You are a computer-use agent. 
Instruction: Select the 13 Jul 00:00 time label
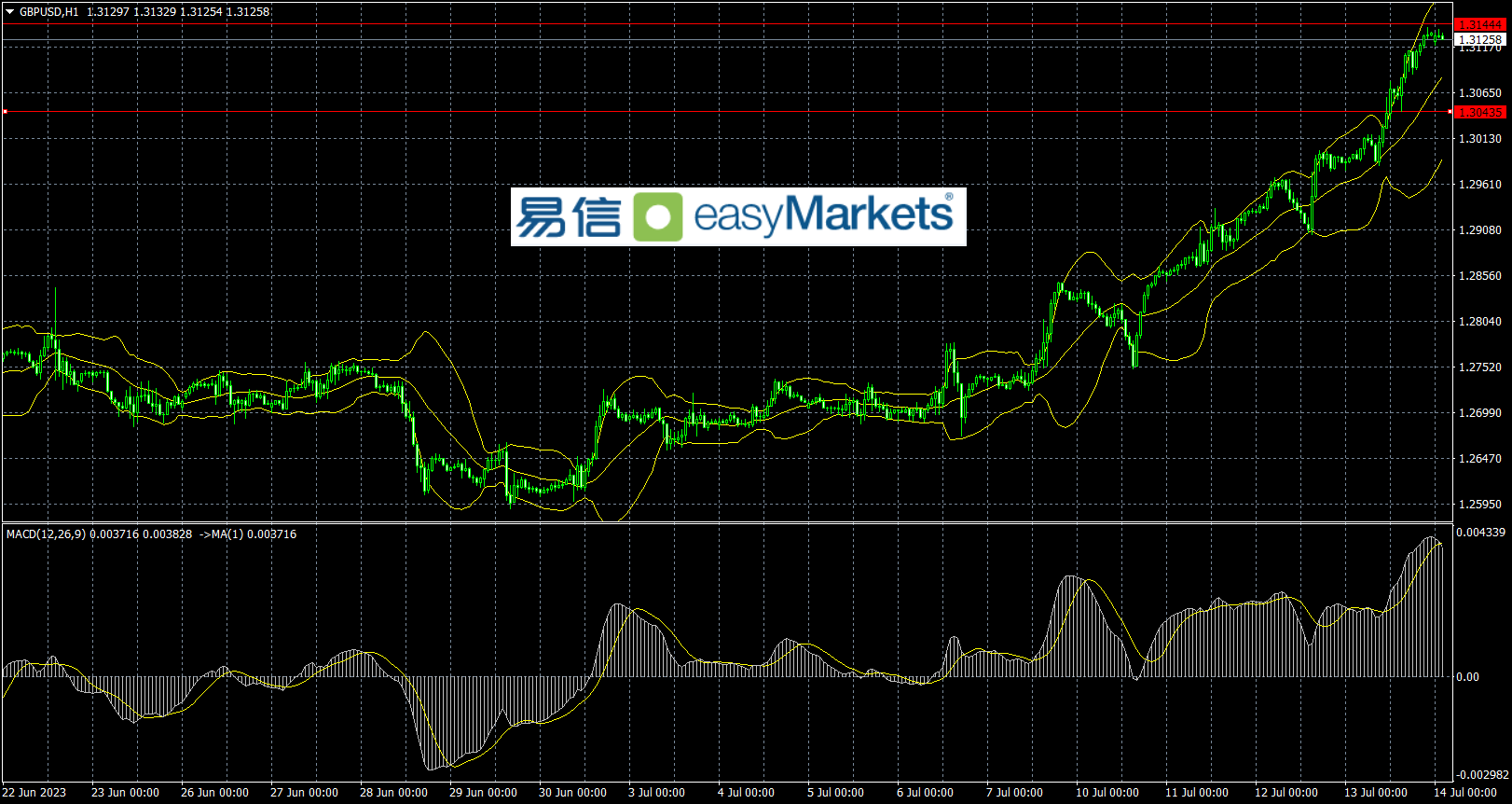coord(1376,793)
